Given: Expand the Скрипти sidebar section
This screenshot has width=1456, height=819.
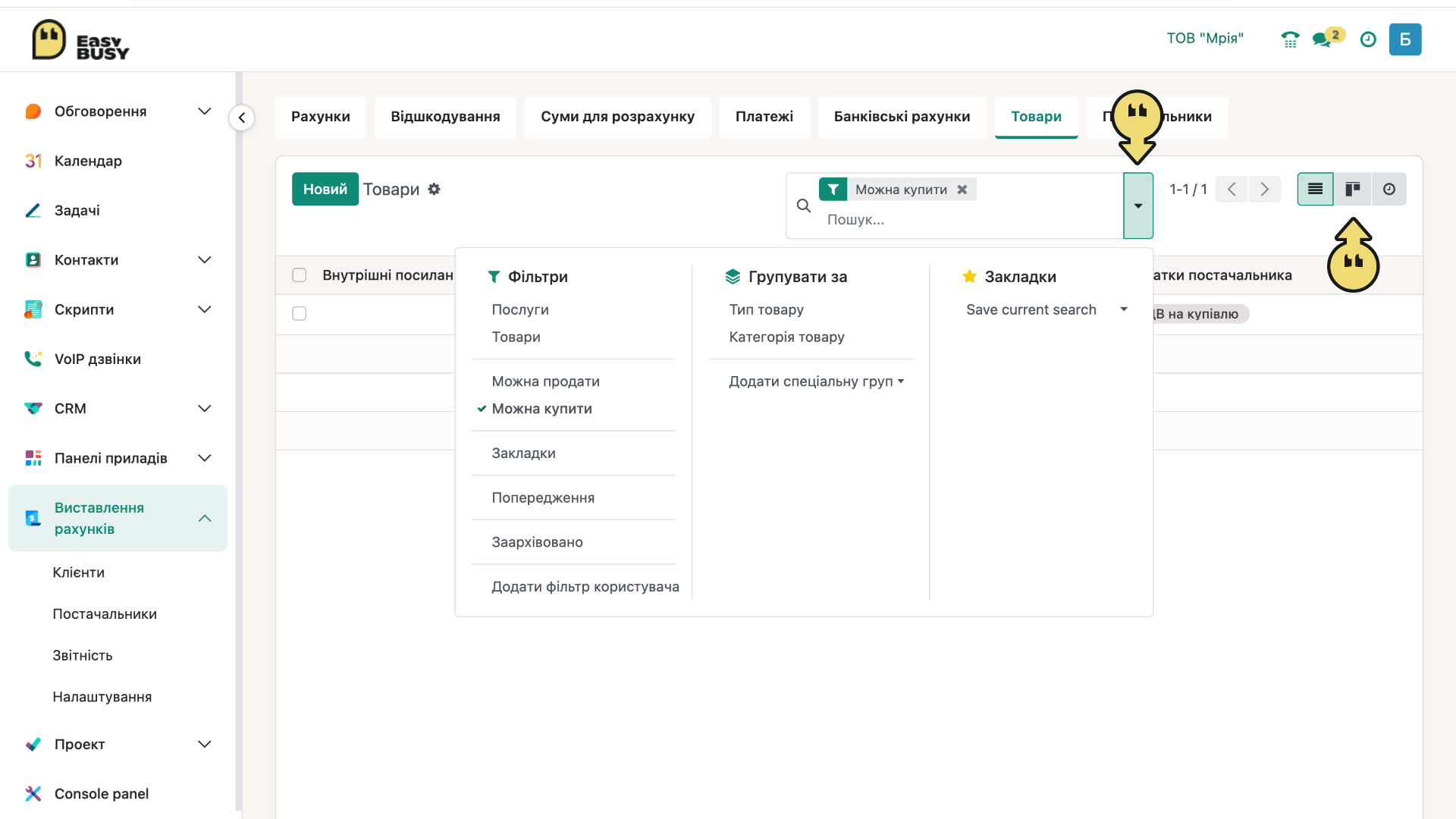Looking at the screenshot, I should (x=204, y=309).
